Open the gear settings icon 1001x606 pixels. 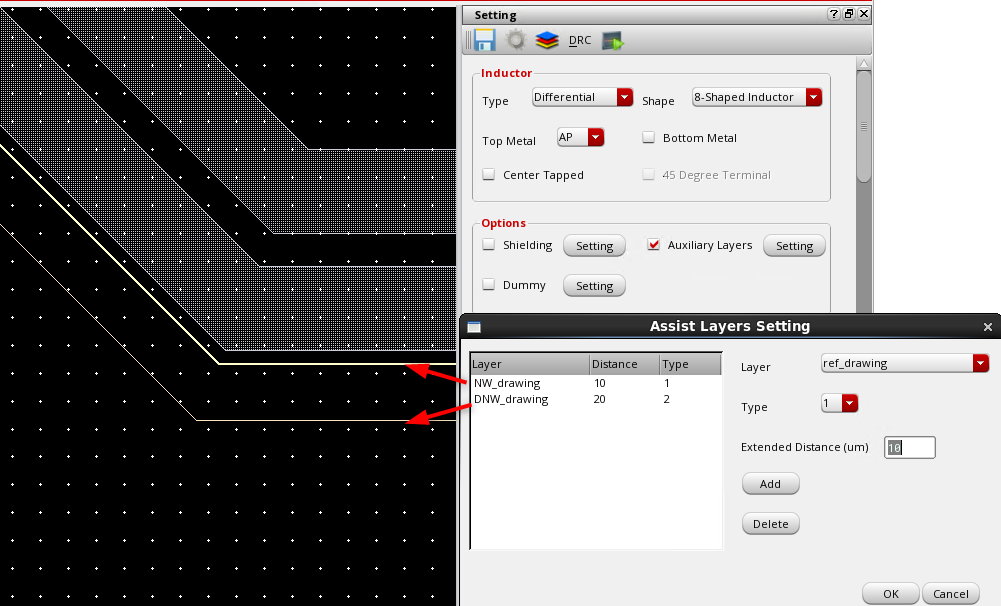515,41
